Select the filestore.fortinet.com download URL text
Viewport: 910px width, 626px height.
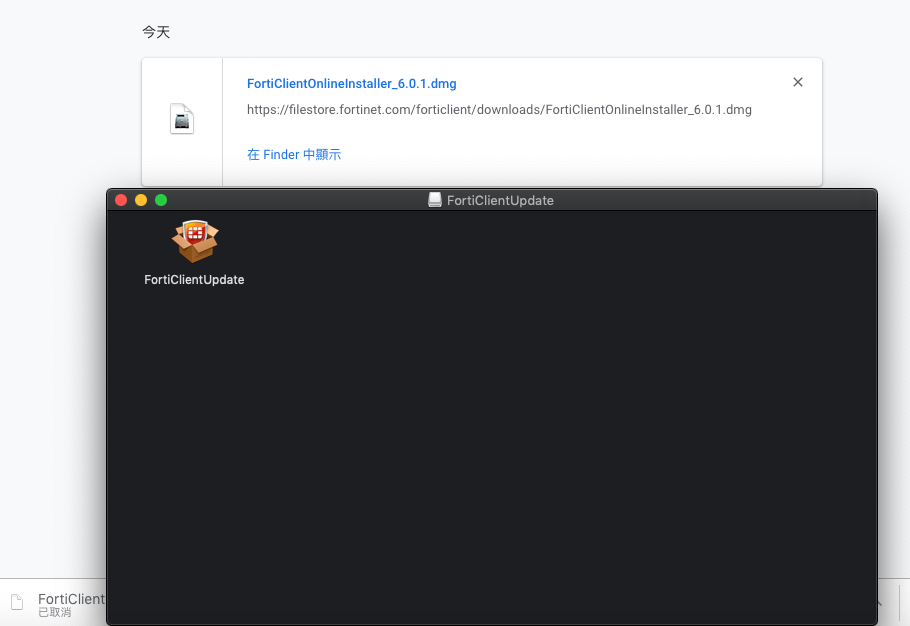[x=499, y=110]
